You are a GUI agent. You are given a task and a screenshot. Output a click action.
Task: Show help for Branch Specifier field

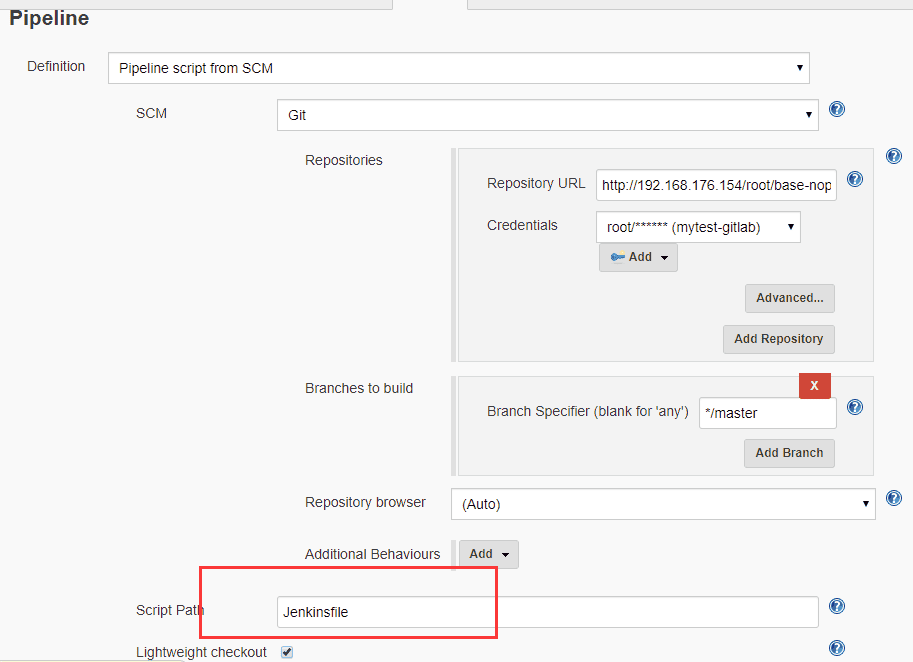[x=855, y=407]
